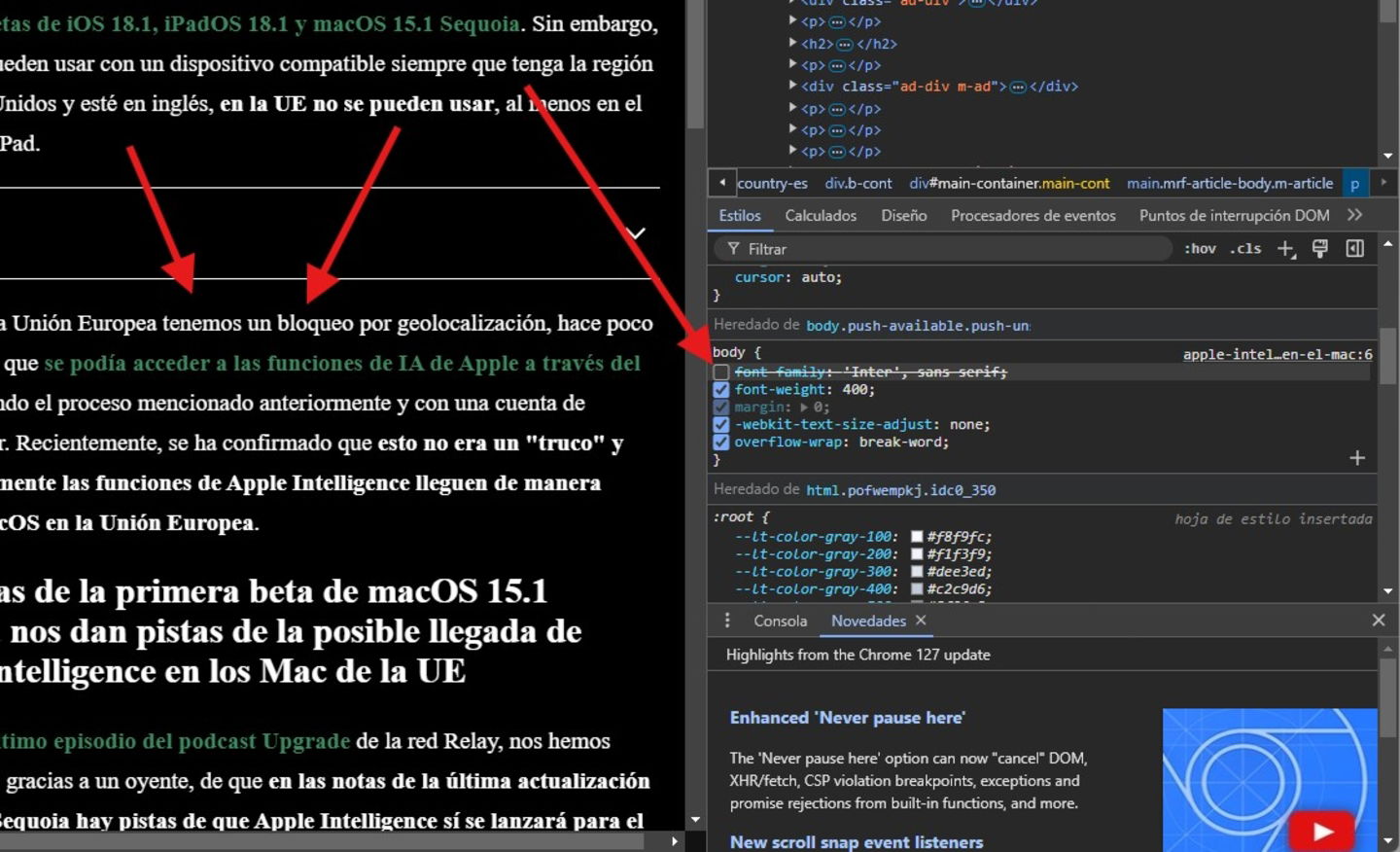Switch to the Calculados tab
The width and height of the screenshot is (1400, 852).
click(821, 215)
